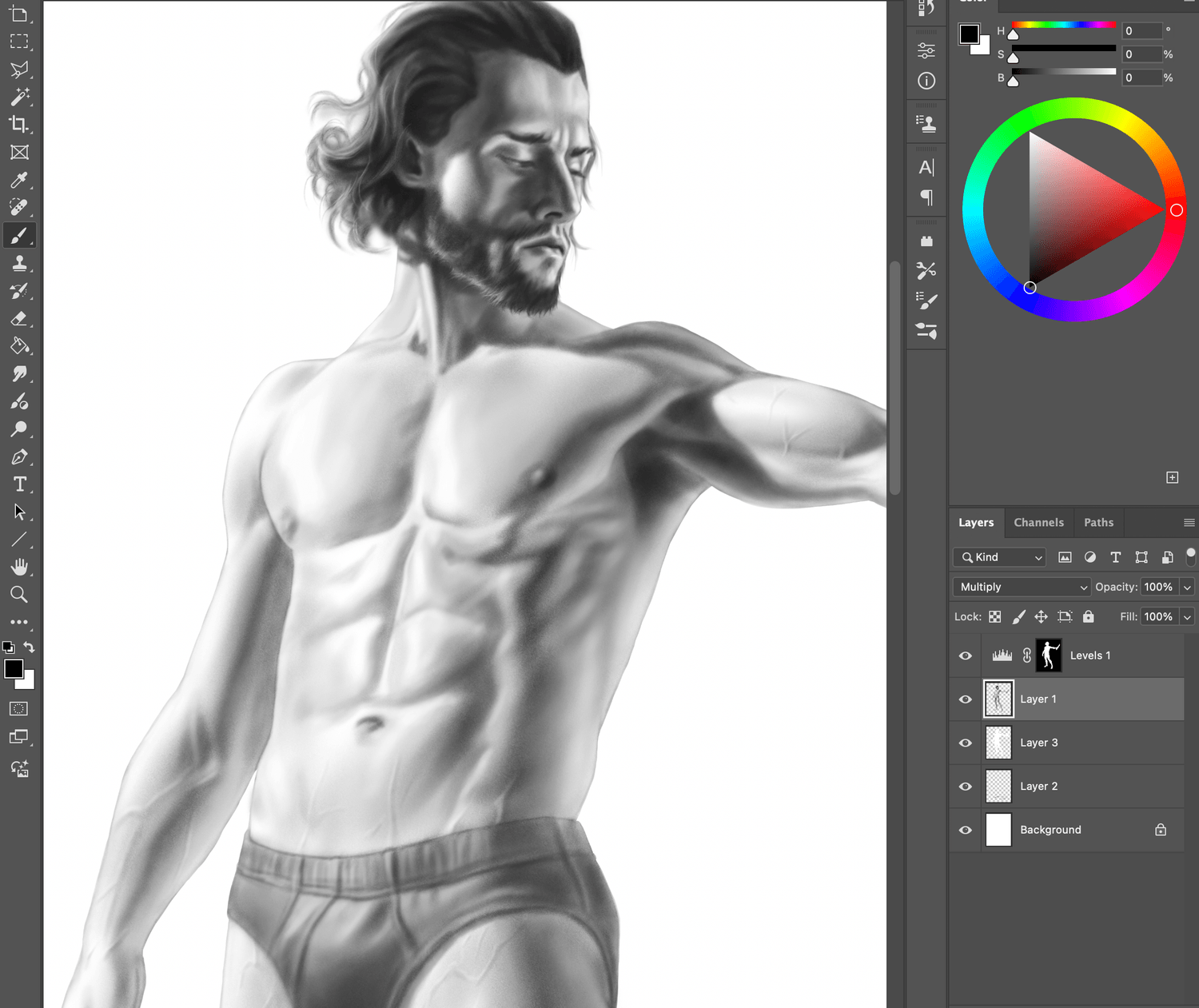1199x1008 pixels.
Task: Expand the layer Opacity dropdown arrow
Action: (x=1187, y=587)
